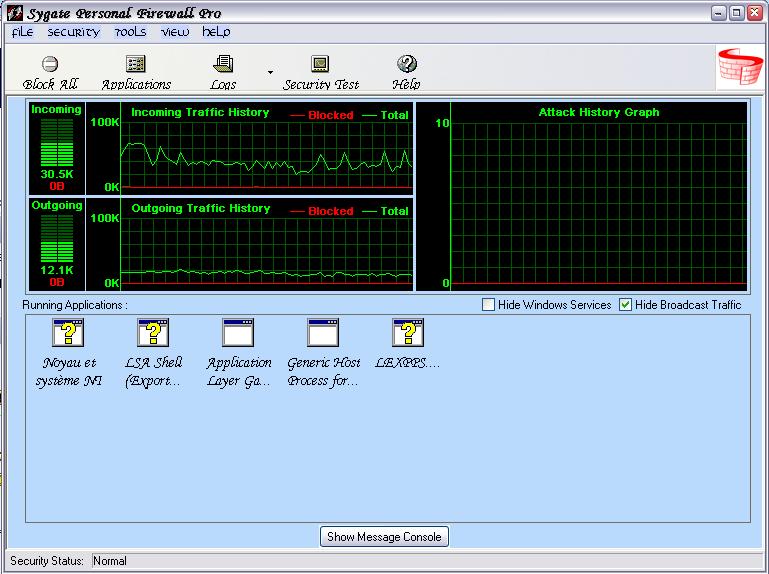The image size is (769, 574).
Task: Click the Help question mark icon
Action: click(x=407, y=64)
